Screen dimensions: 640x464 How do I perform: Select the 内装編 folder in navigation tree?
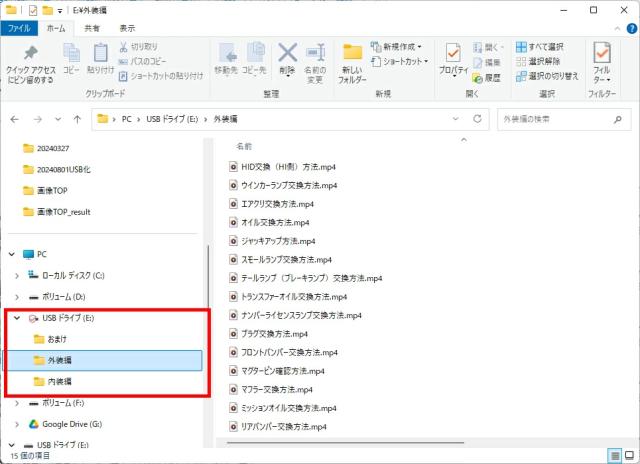coord(59,381)
